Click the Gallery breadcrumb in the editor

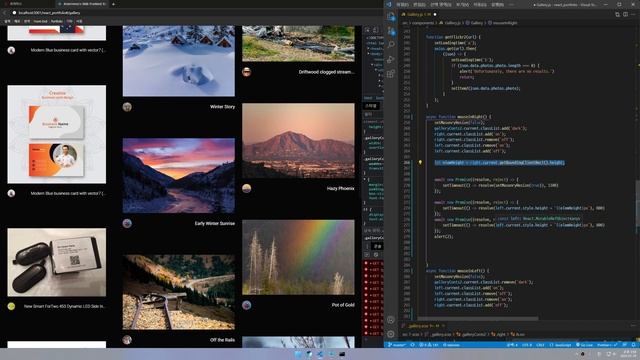click(x=476, y=23)
